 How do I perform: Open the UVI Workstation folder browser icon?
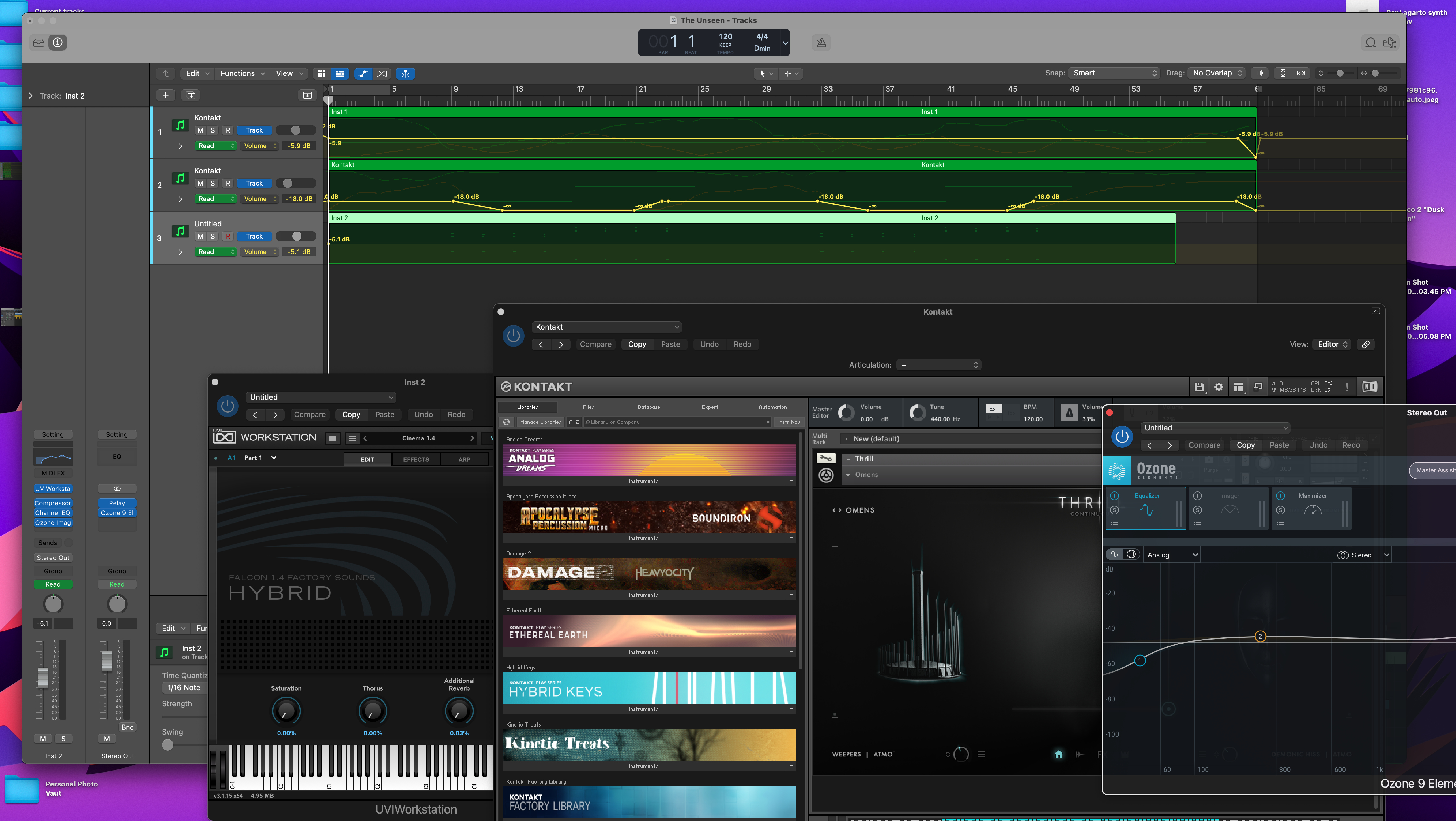pyautogui.click(x=332, y=438)
